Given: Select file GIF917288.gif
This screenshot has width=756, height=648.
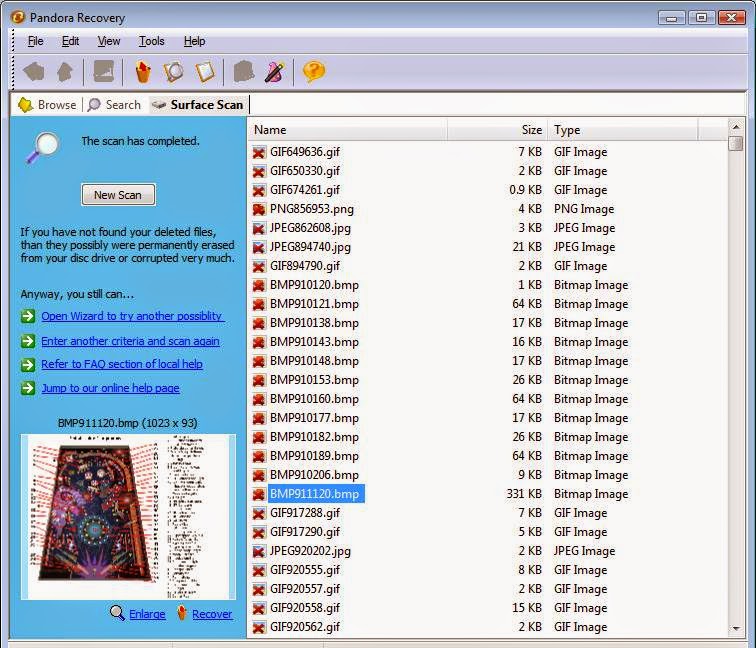Looking at the screenshot, I should coord(305,513).
